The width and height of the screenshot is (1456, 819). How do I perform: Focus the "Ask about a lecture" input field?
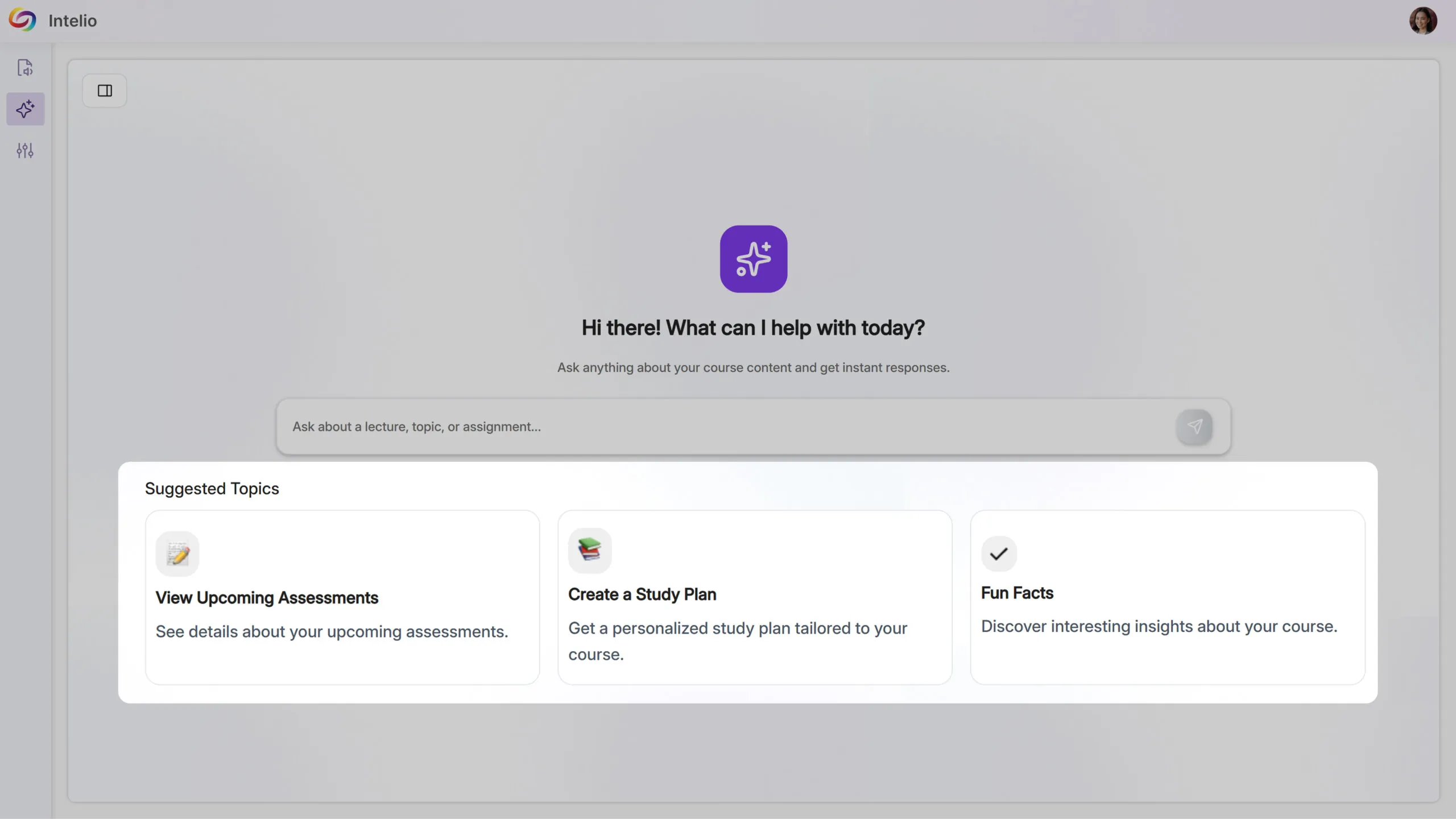[x=722, y=427]
